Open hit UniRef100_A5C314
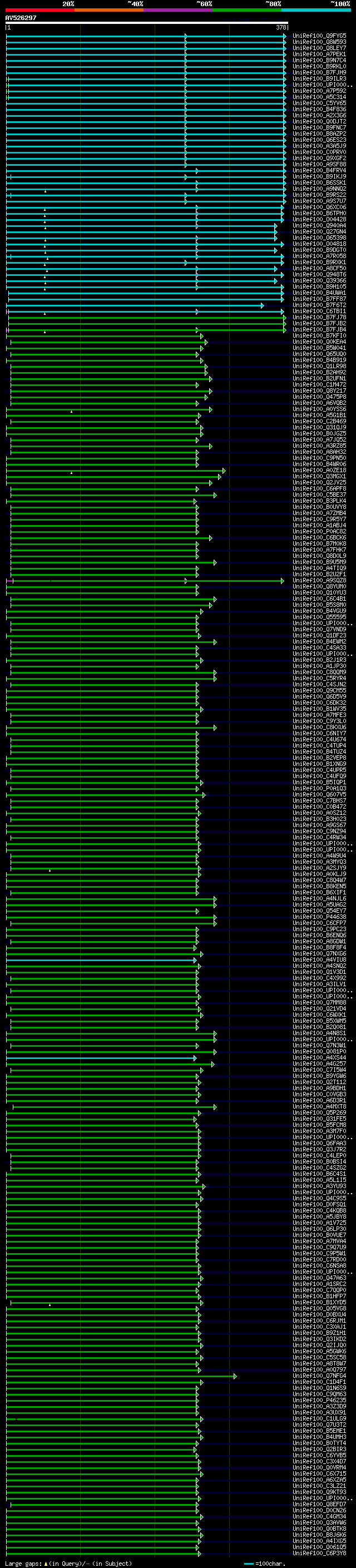356x1568 pixels. click(x=319, y=97)
